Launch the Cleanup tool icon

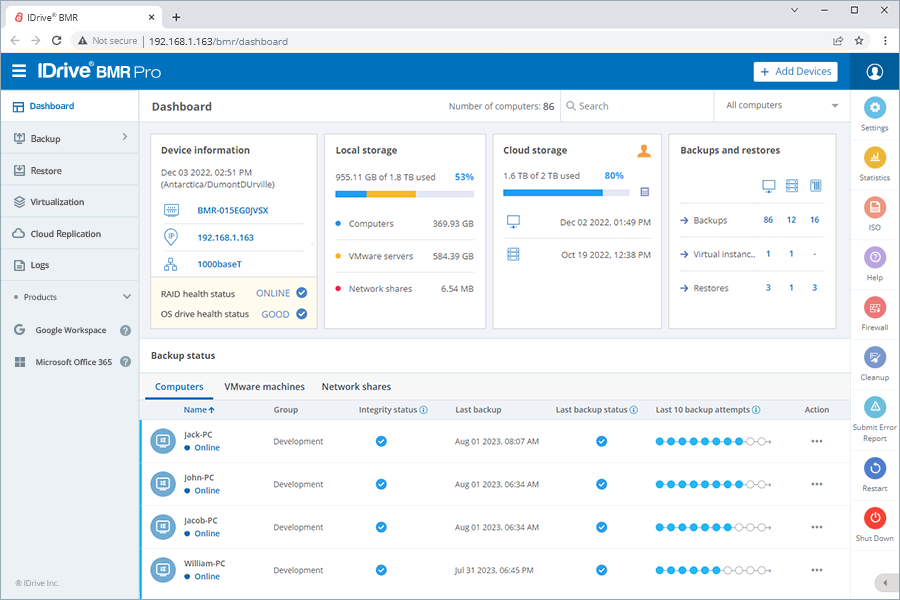(x=874, y=358)
